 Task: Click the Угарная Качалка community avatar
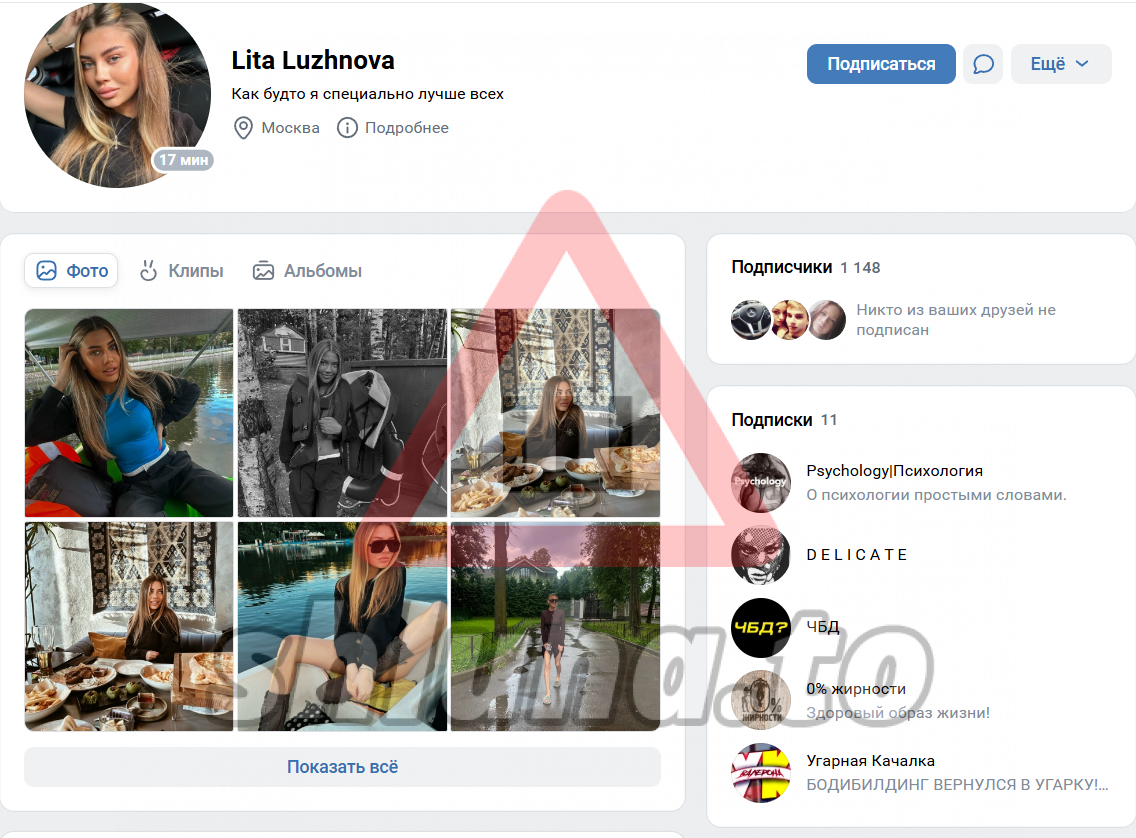tap(760, 773)
